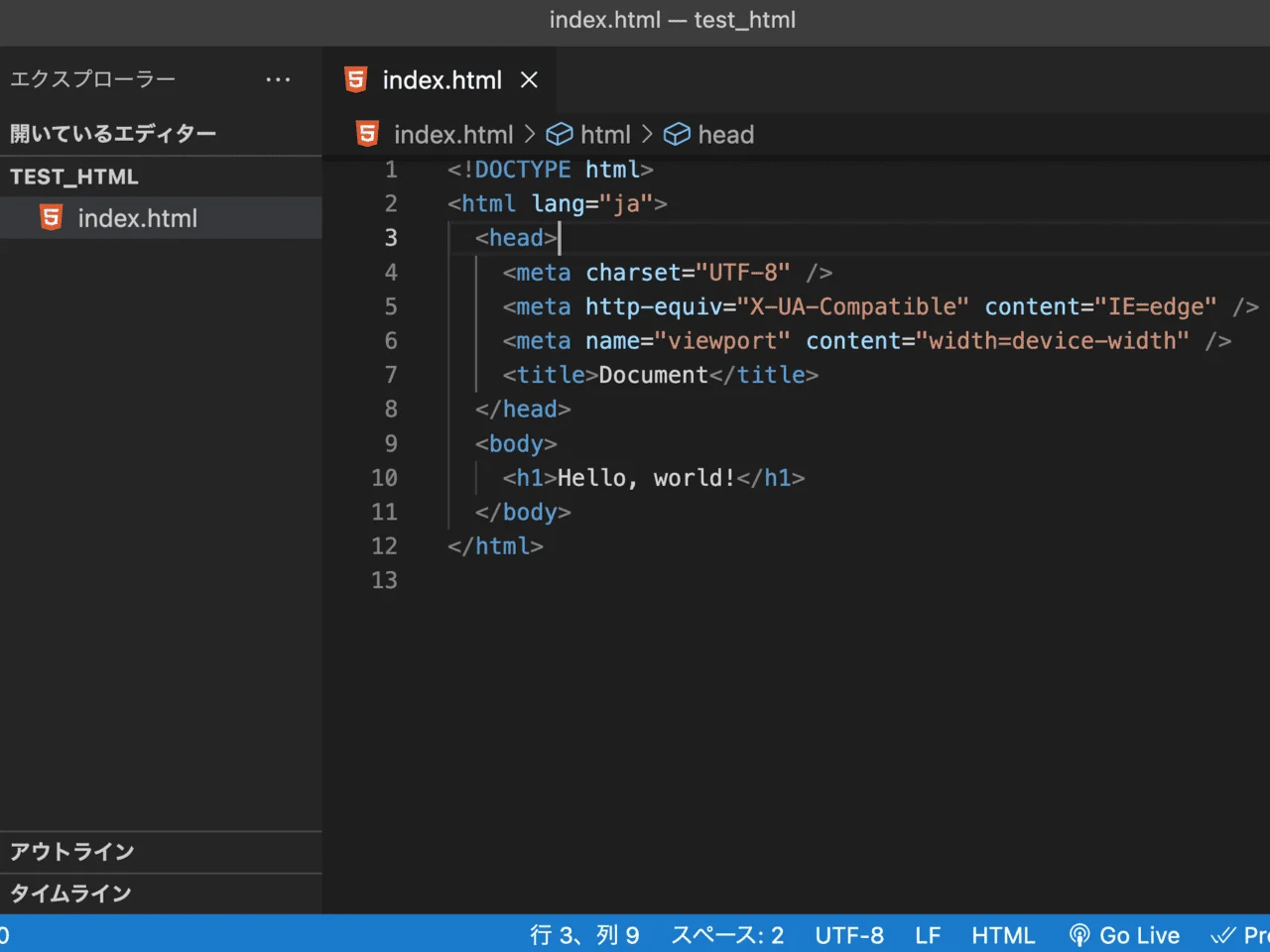Expand the 開いているエディター section
This screenshot has height=952, width=1270.
[161, 134]
